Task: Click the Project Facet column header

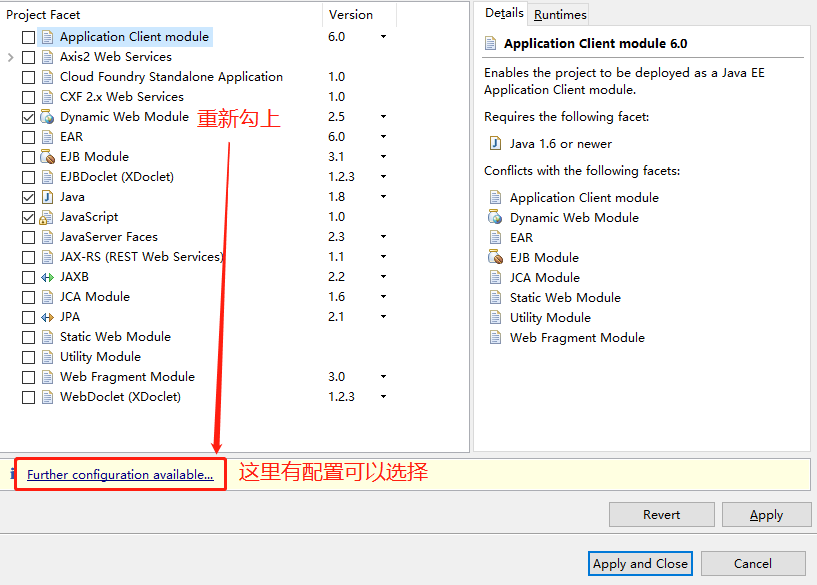Action: (162, 15)
